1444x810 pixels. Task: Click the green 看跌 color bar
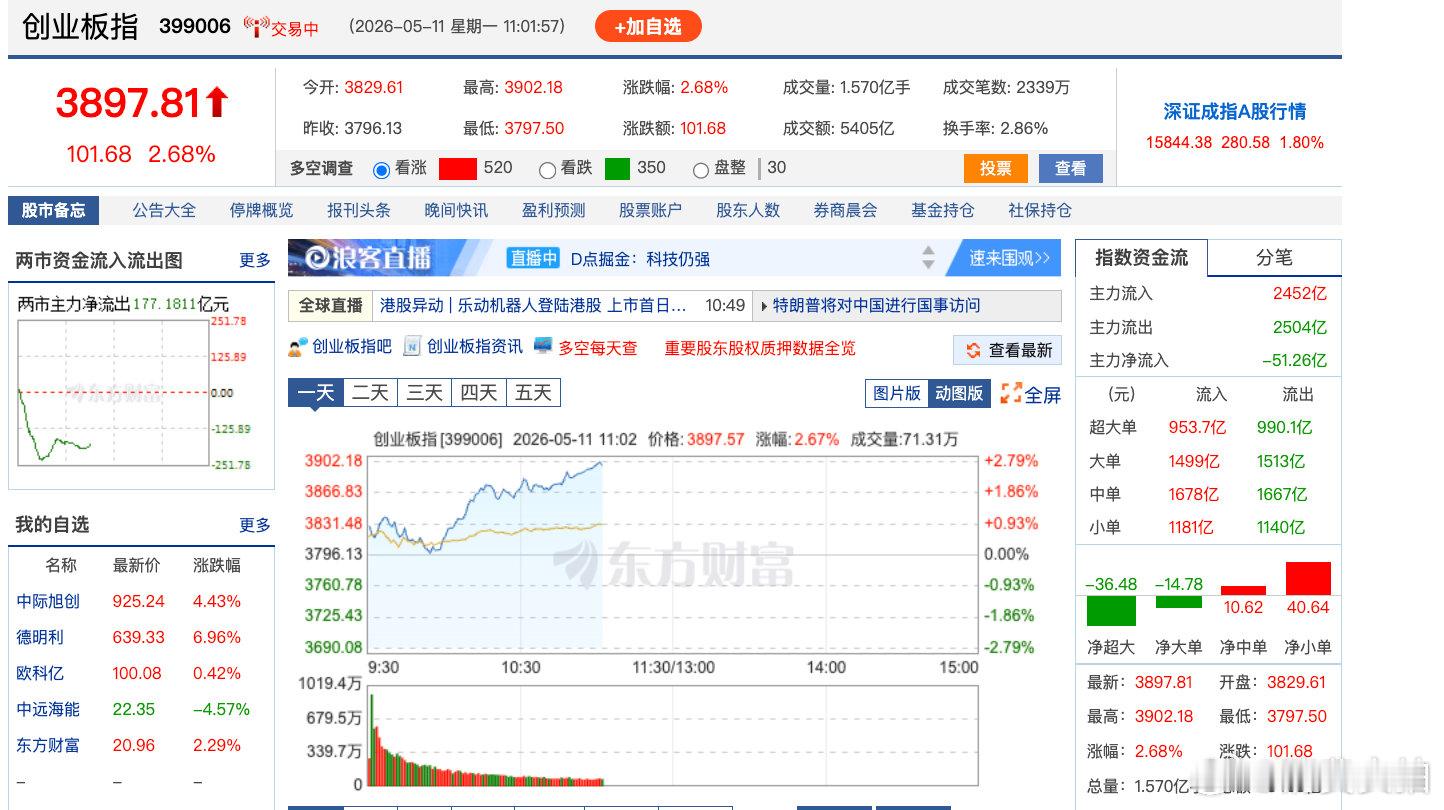point(617,169)
